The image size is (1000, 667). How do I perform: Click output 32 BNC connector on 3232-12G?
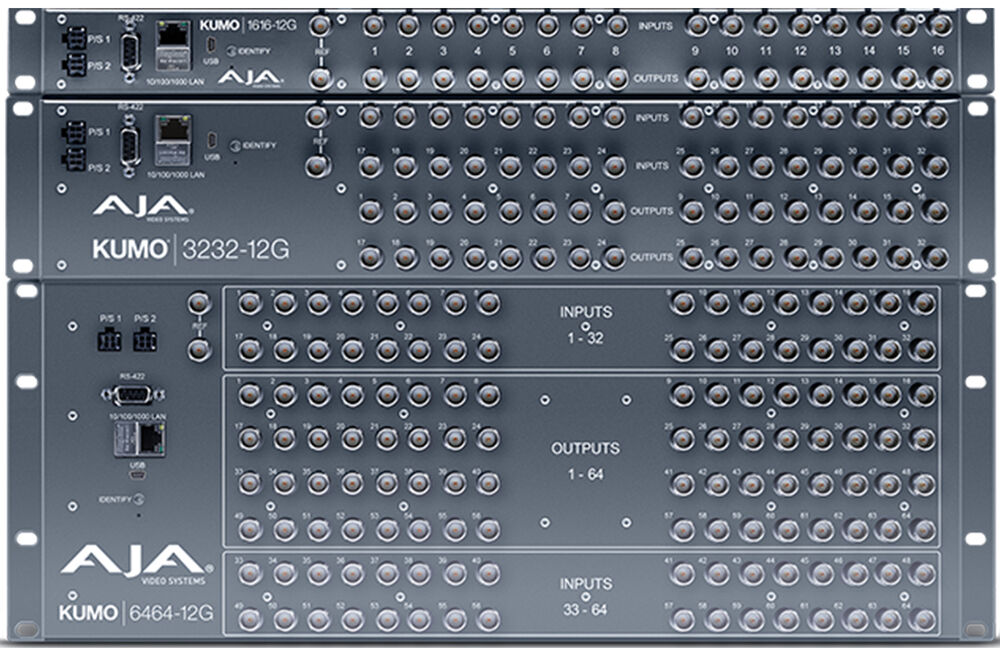pyautogui.click(x=934, y=258)
